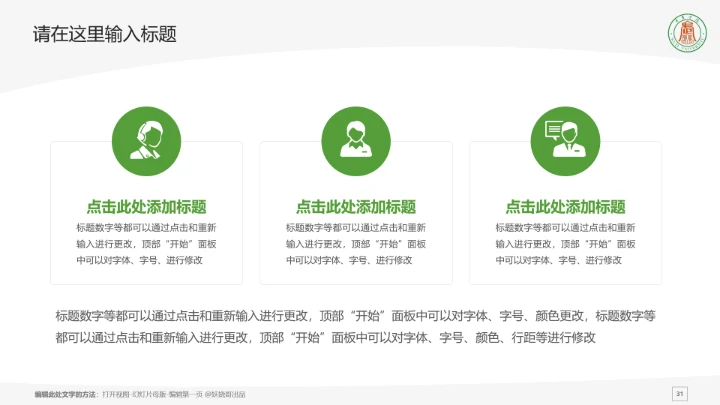The width and height of the screenshot is (720, 405).
Task: Click the person with speech bubble icon
Action: click(565, 141)
